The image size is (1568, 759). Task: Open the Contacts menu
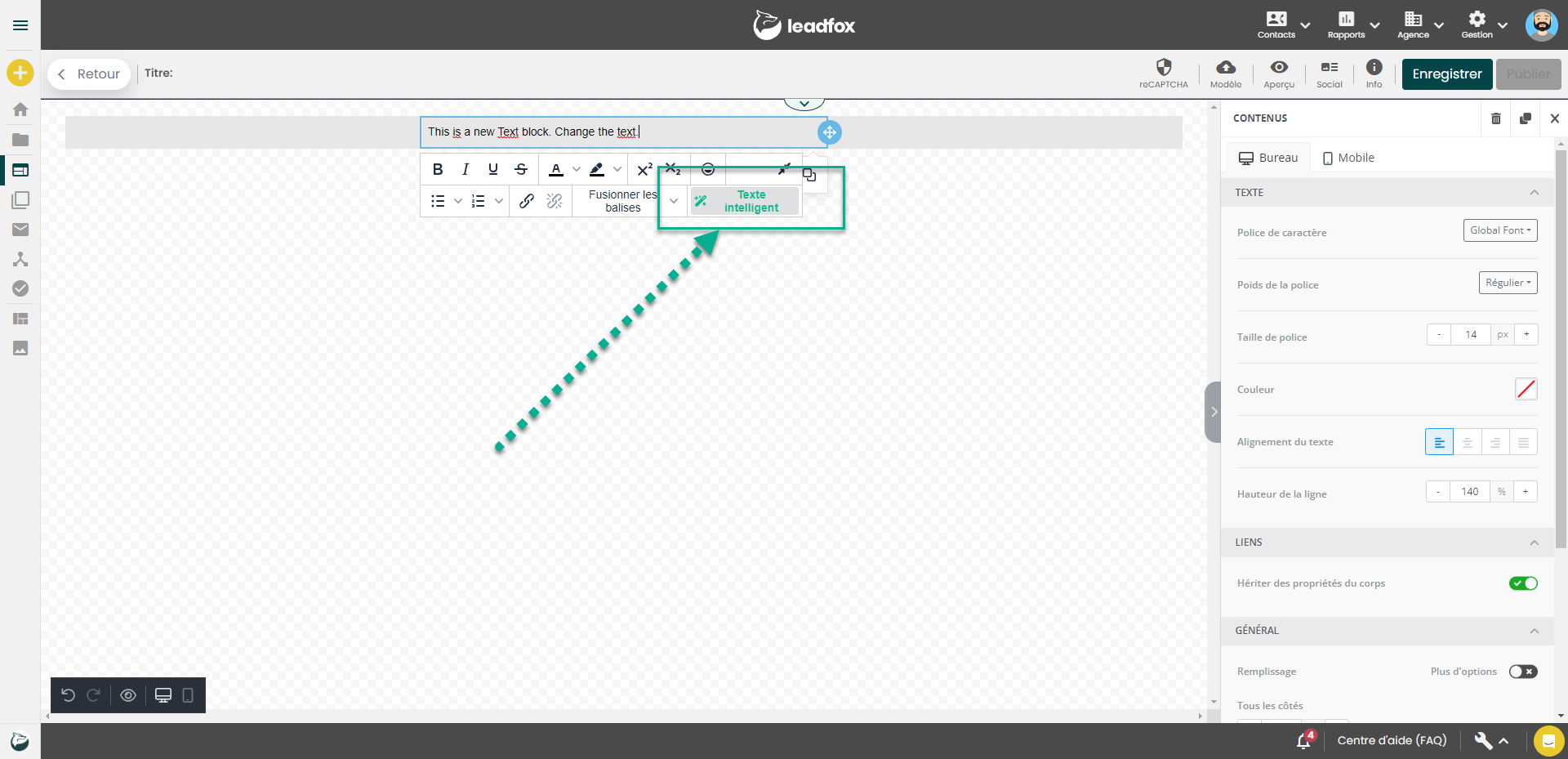click(1283, 25)
